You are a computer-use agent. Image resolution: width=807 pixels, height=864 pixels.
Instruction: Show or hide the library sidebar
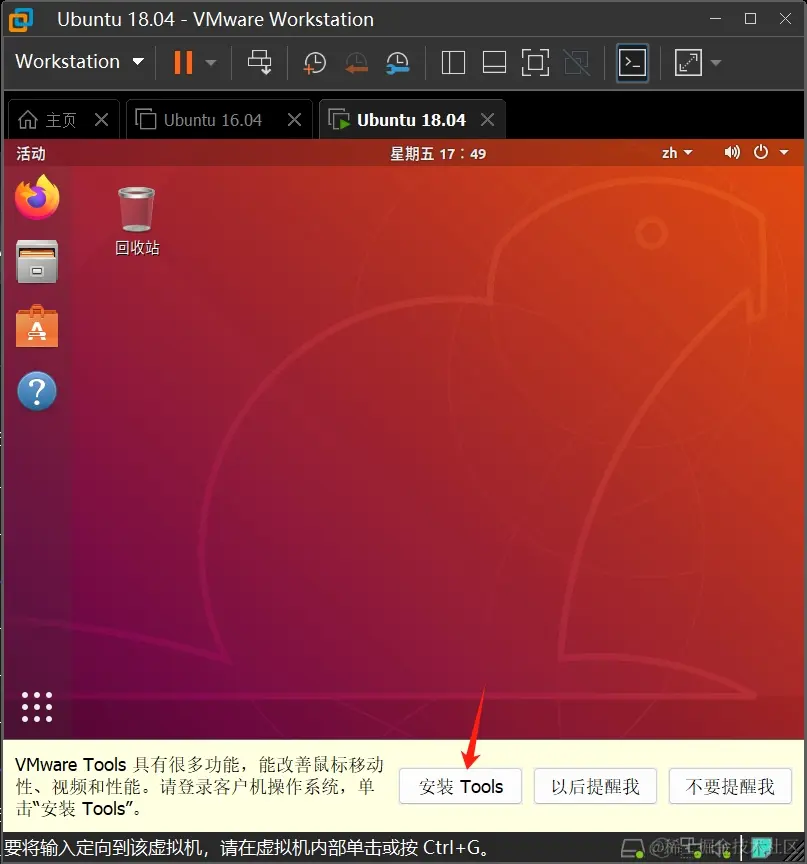(x=453, y=62)
